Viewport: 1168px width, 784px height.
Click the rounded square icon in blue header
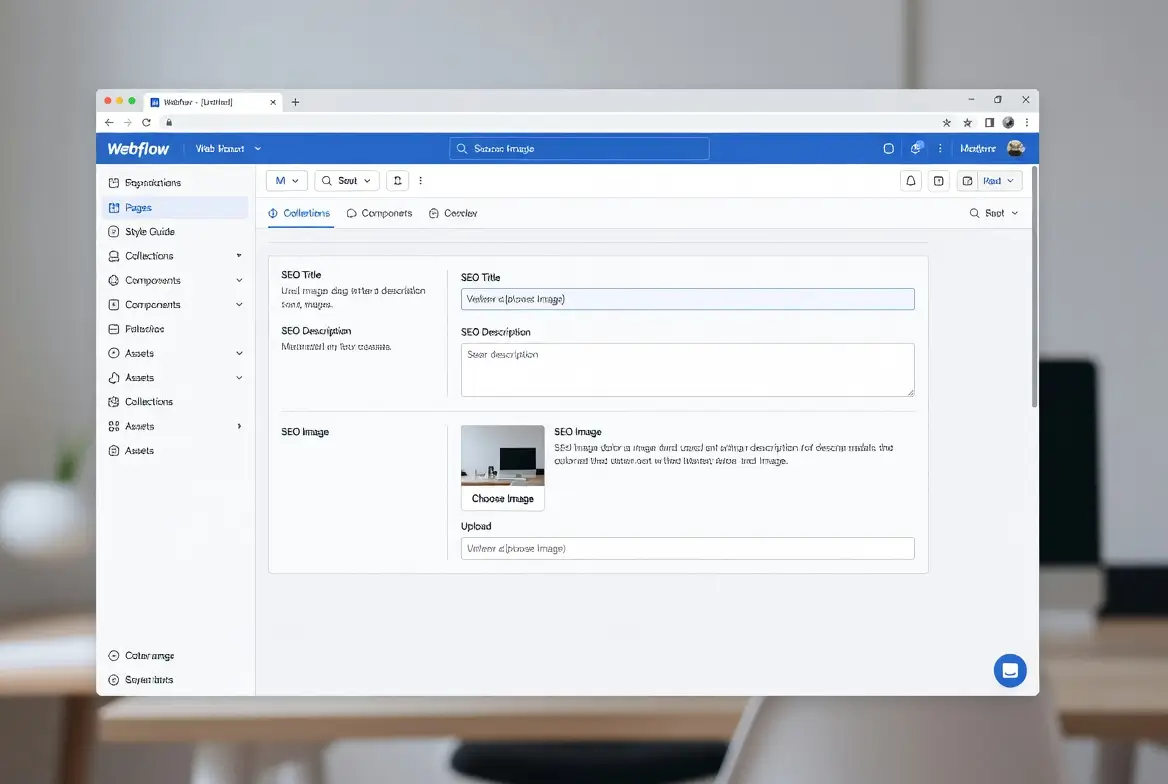click(888, 148)
